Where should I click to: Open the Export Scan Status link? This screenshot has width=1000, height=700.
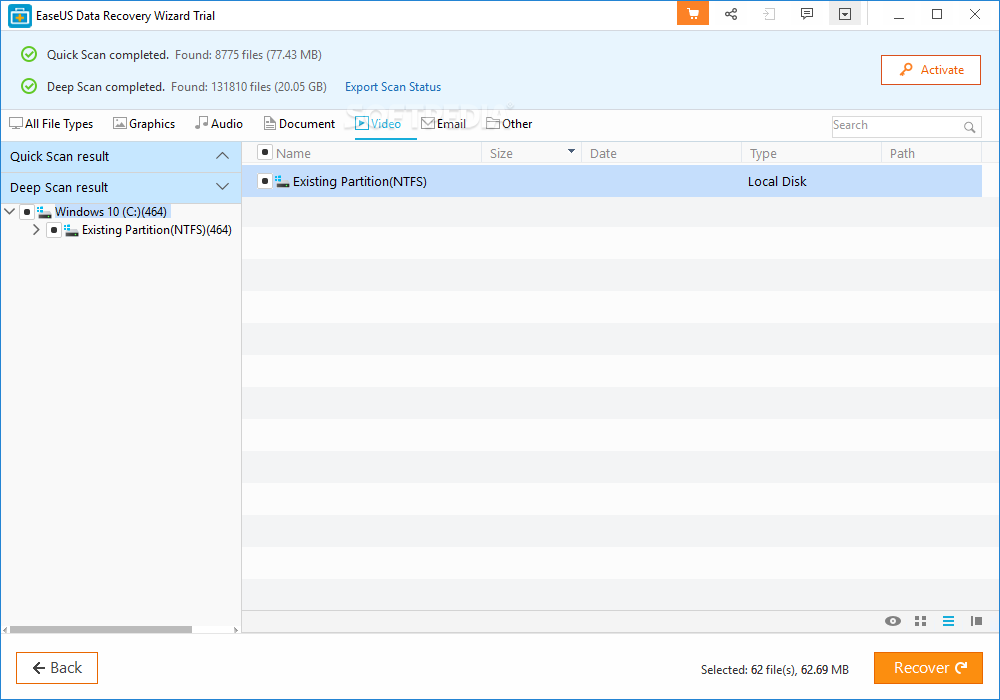click(393, 87)
